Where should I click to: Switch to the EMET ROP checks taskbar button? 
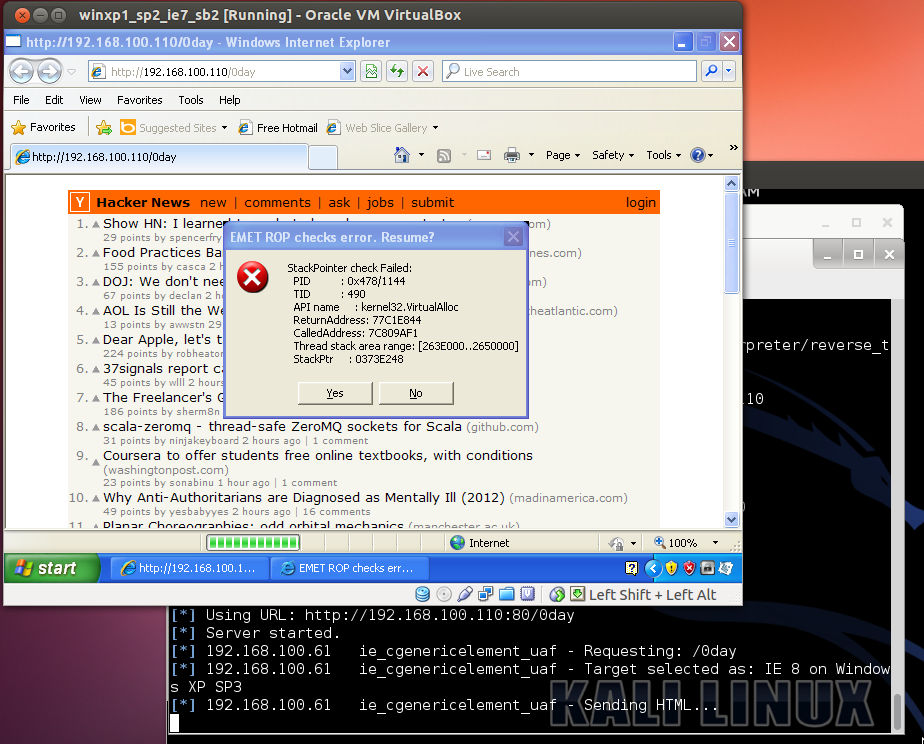[x=349, y=568]
